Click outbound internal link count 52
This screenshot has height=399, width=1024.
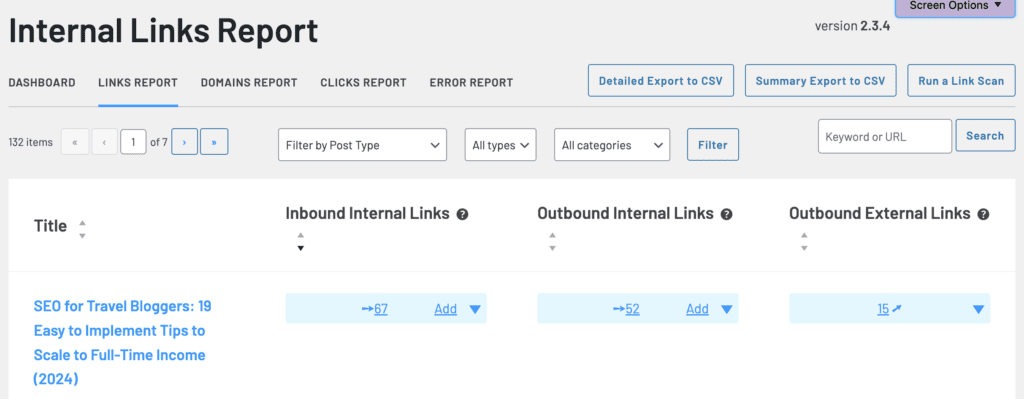click(632, 309)
